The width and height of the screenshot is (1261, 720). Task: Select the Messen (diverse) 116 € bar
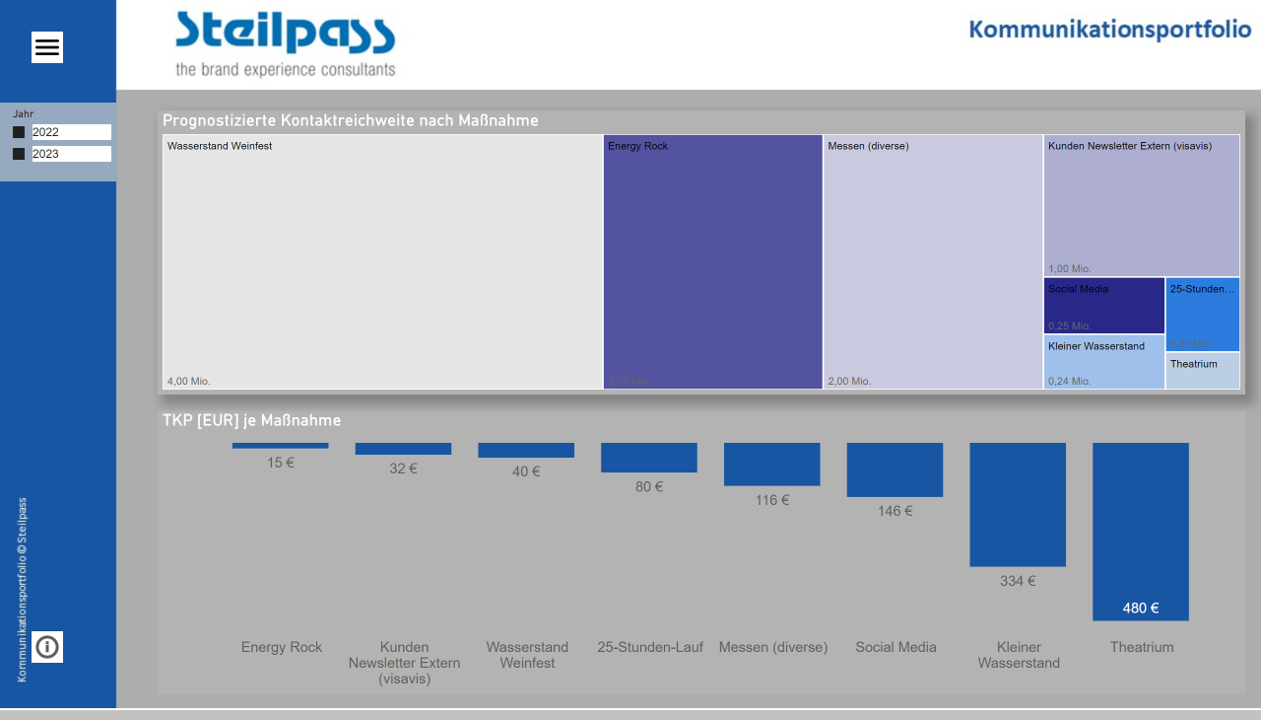pos(771,464)
